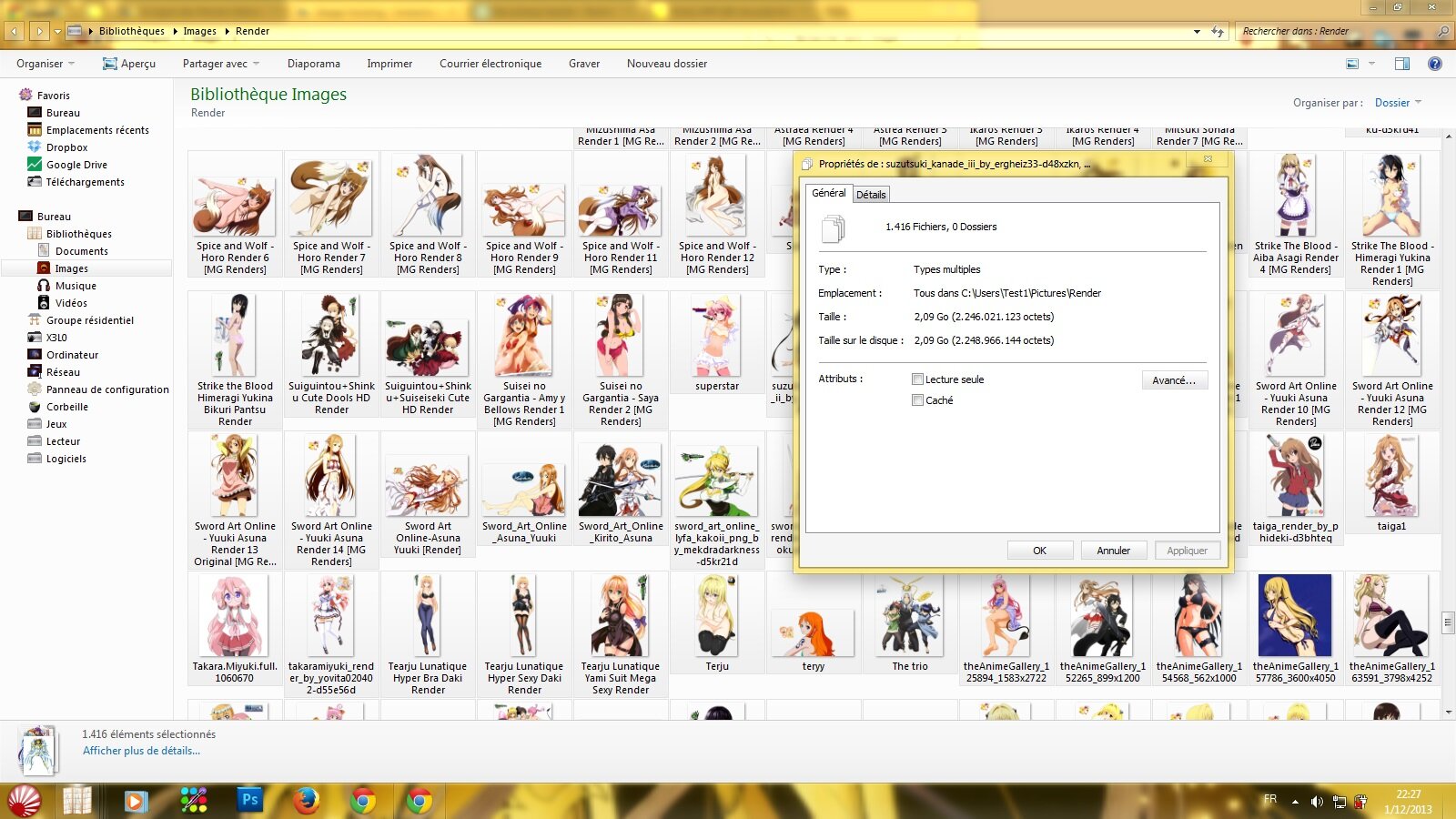Open Panneau de configuration
The width and height of the screenshot is (1456, 819).
tap(107, 389)
